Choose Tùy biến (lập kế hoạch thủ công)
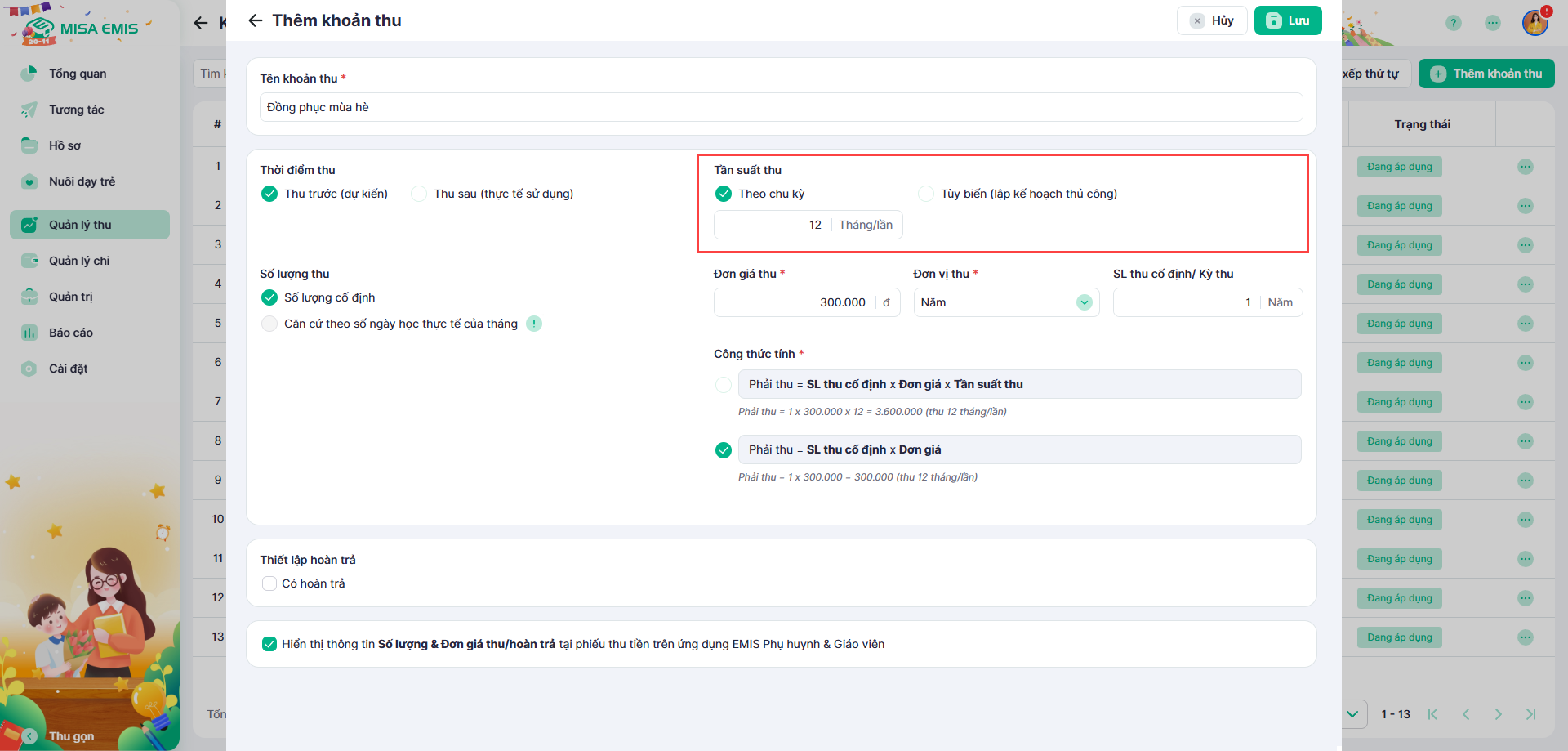This screenshot has width=1568, height=751. pyautogui.click(x=926, y=194)
